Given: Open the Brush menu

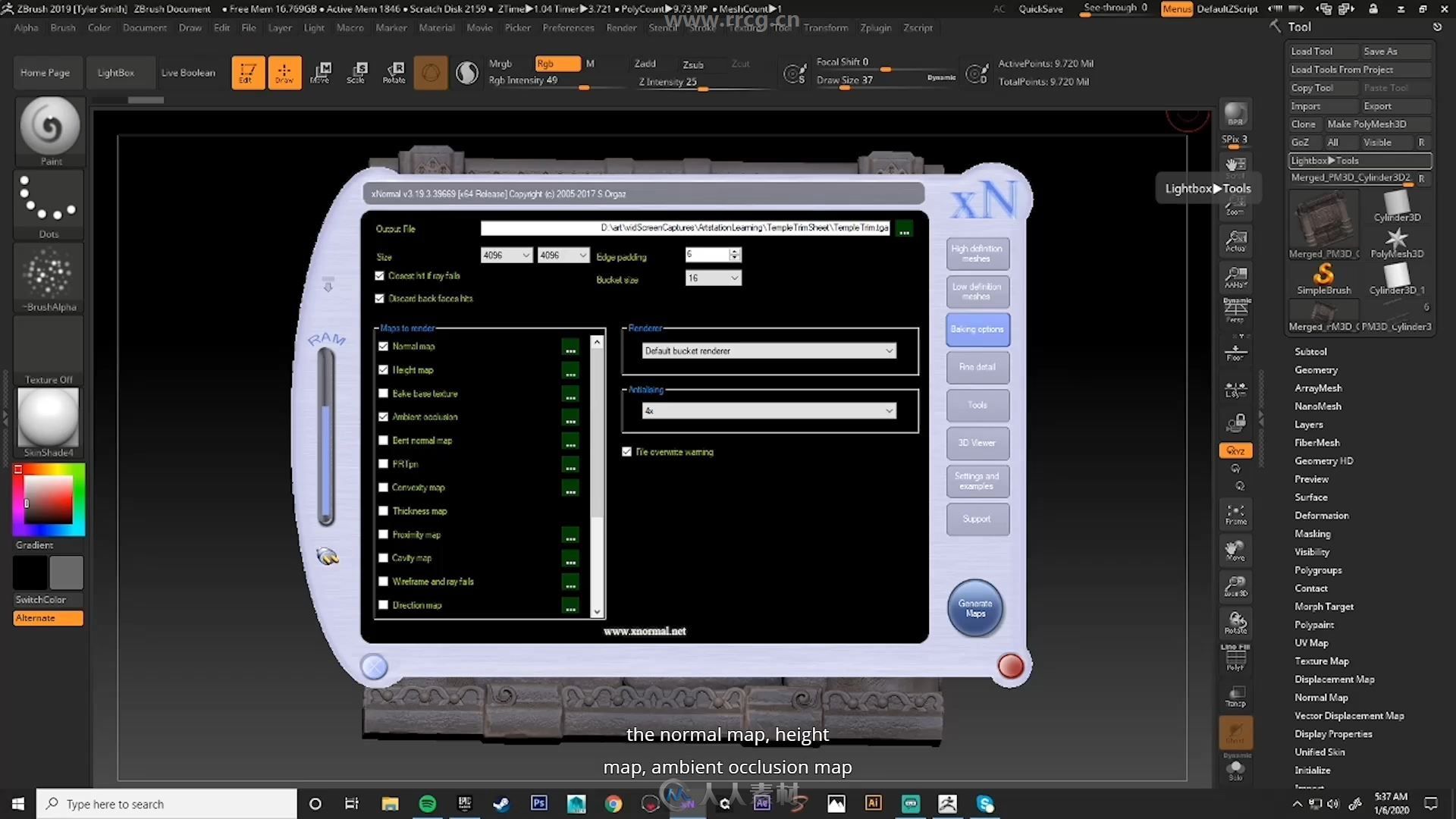Looking at the screenshot, I should [63, 28].
